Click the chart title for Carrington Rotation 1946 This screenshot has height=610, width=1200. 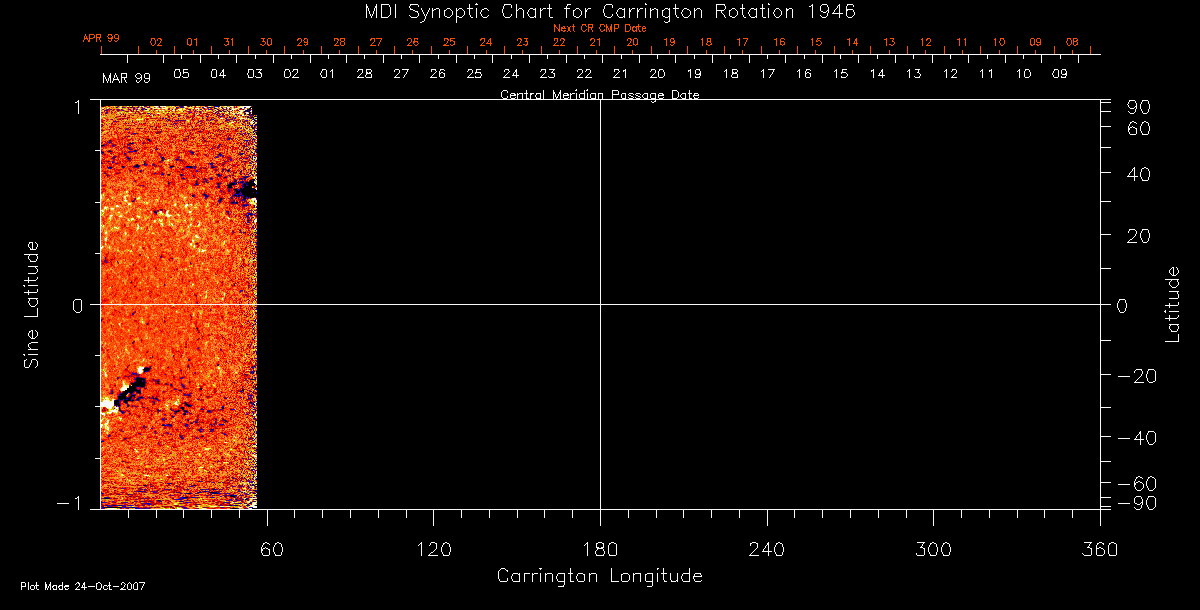(599, 11)
